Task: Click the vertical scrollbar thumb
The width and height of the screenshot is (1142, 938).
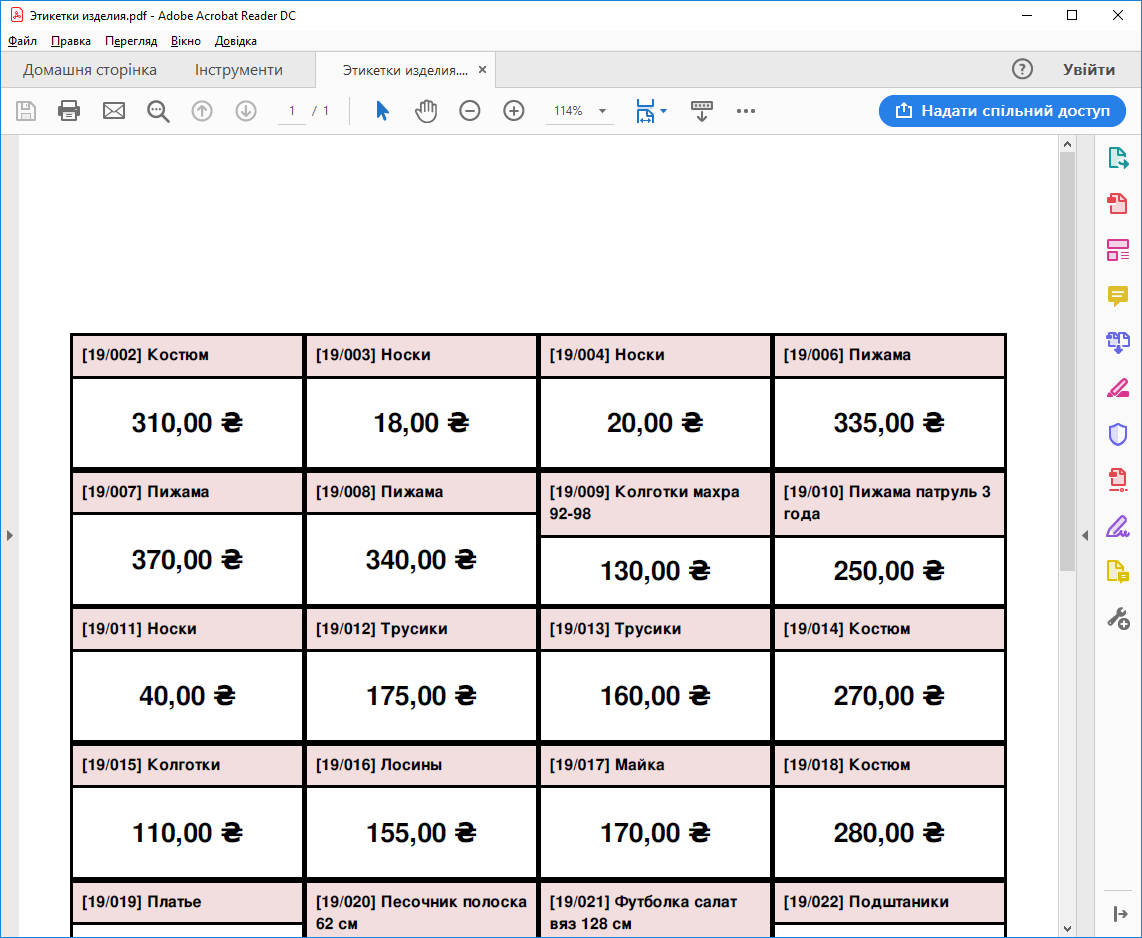Action: 1068,362
